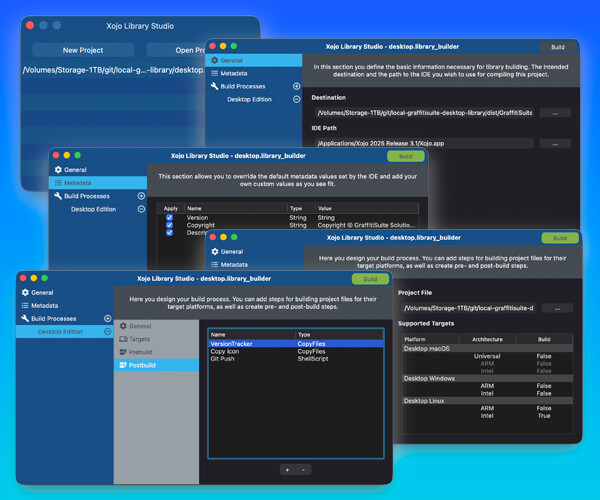Click the New Project button
Viewport: 600px width, 500px height.
click(x=84, y=50)
